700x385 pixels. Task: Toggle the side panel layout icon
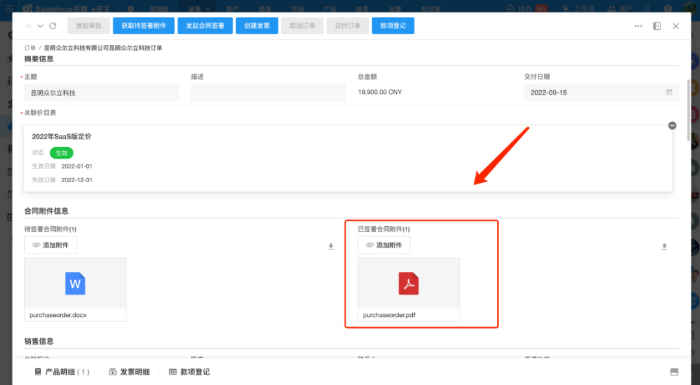point(657,26)
